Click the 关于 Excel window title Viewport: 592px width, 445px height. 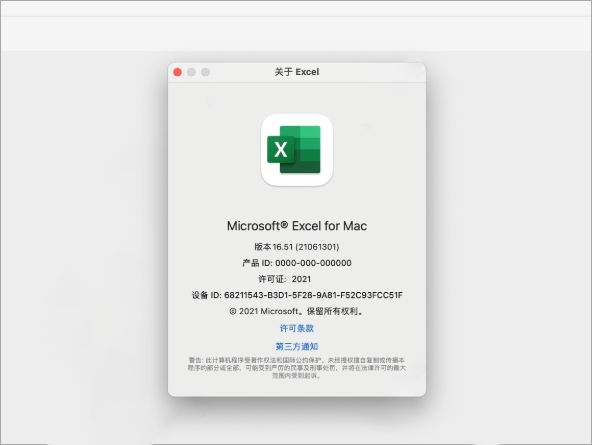pyautogui.click(x=297, y=72)
